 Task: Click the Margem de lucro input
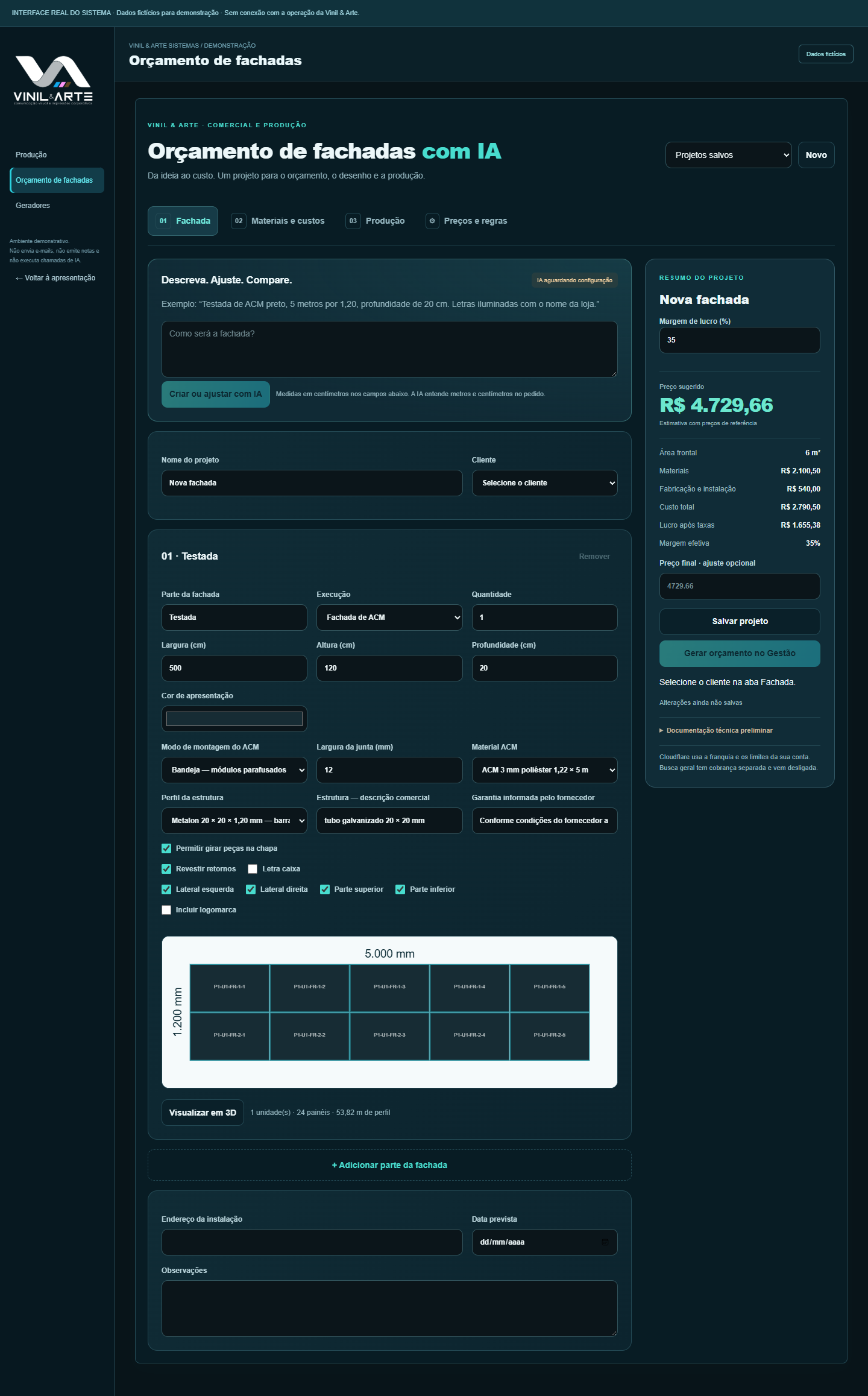coord(740,340)
